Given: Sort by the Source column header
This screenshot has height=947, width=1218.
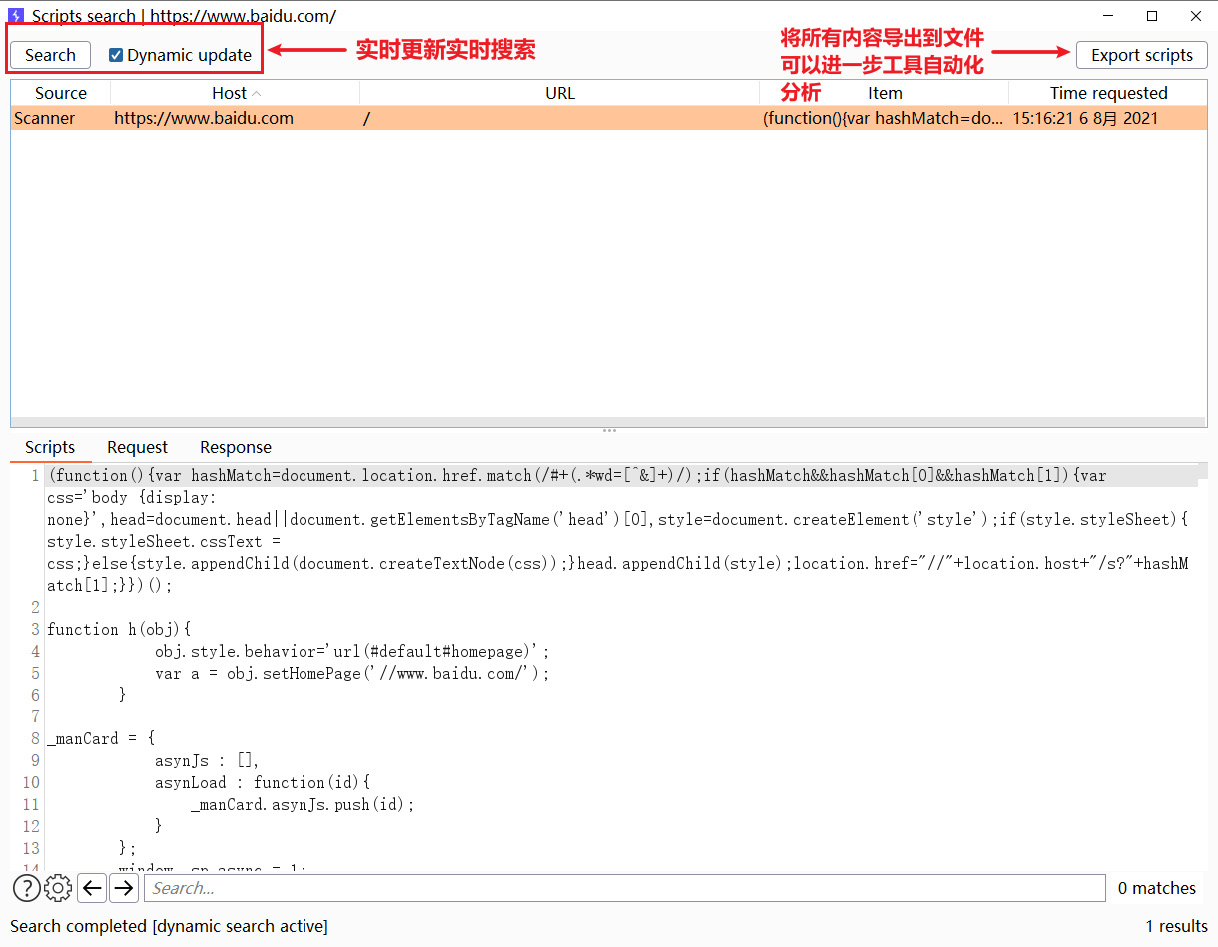Looking at the screenshot, I should [61, 93].
